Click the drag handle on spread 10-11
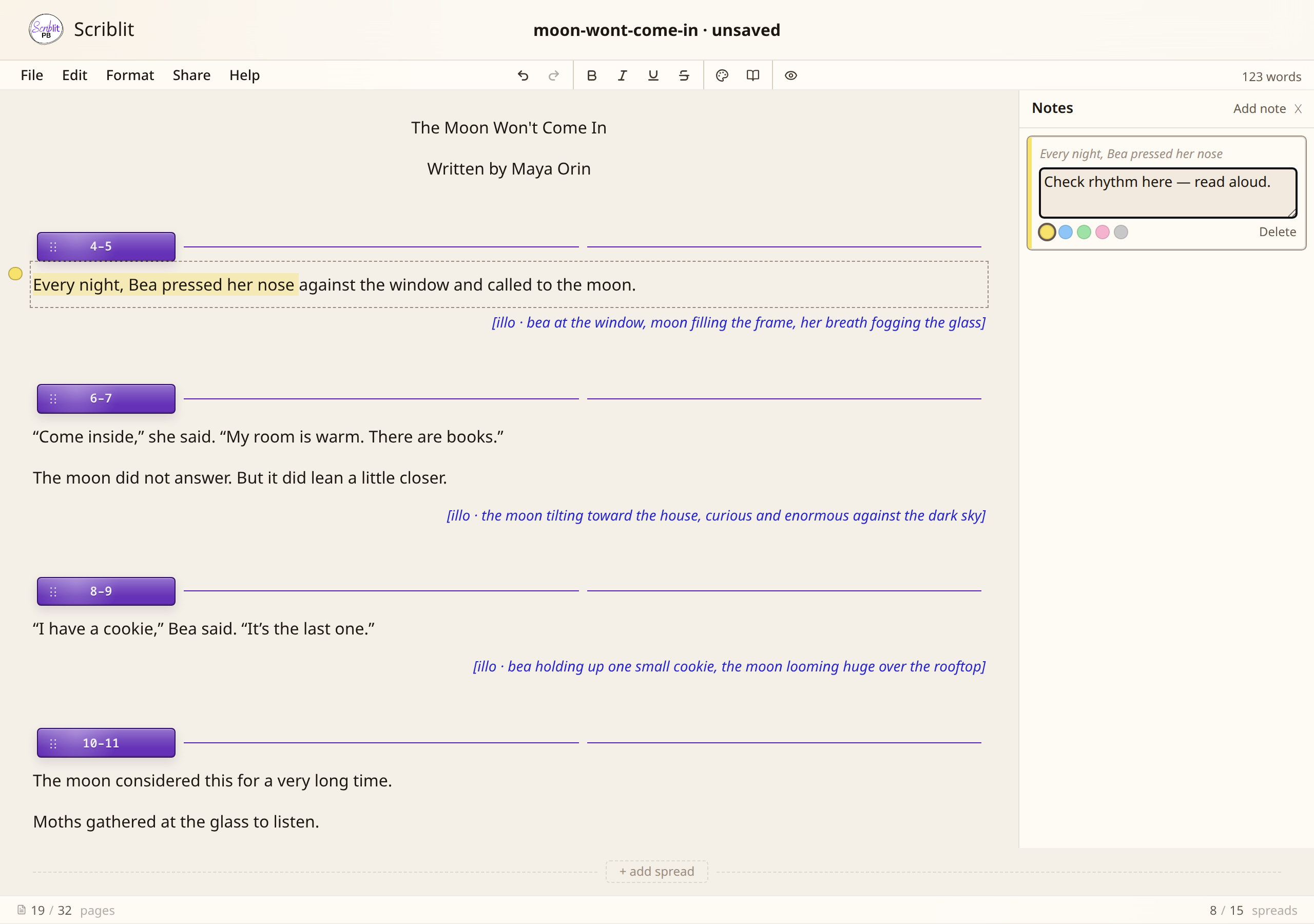Screen dimensions: 1314x924 [x=53, y=743]
